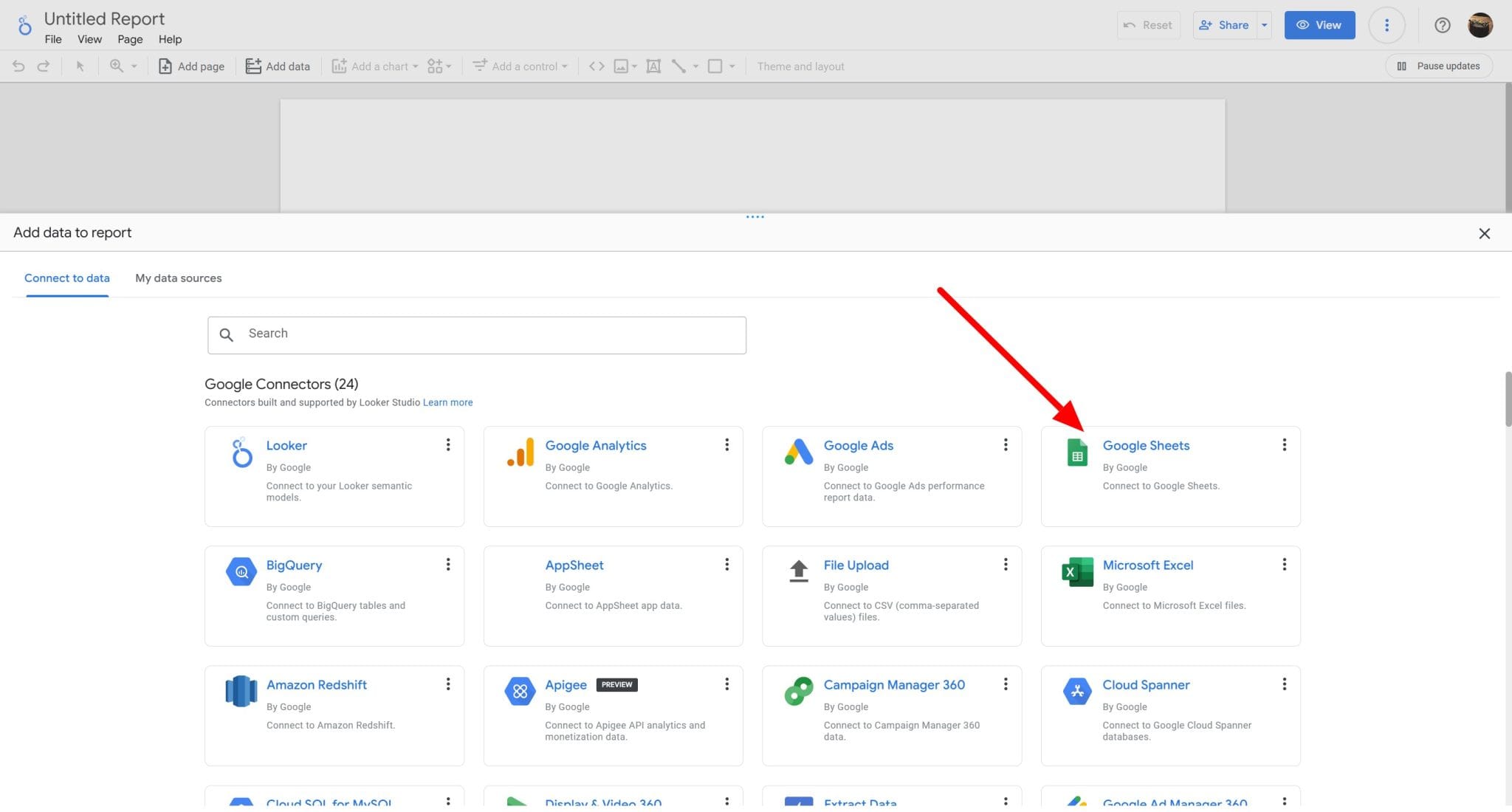Toggle Pause updates
This screenshot has width=1512, height=812.
tap(1438, 66)
